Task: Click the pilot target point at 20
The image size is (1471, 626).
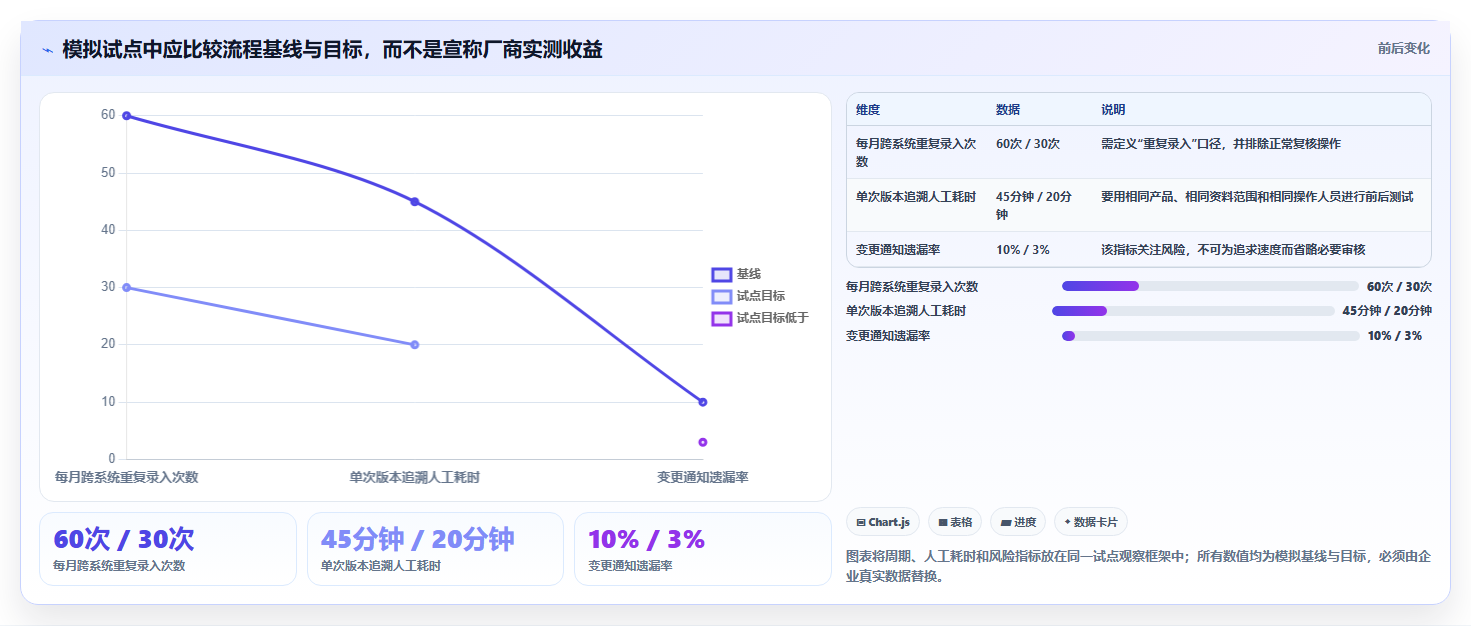Action: click(x=415, y=345)
